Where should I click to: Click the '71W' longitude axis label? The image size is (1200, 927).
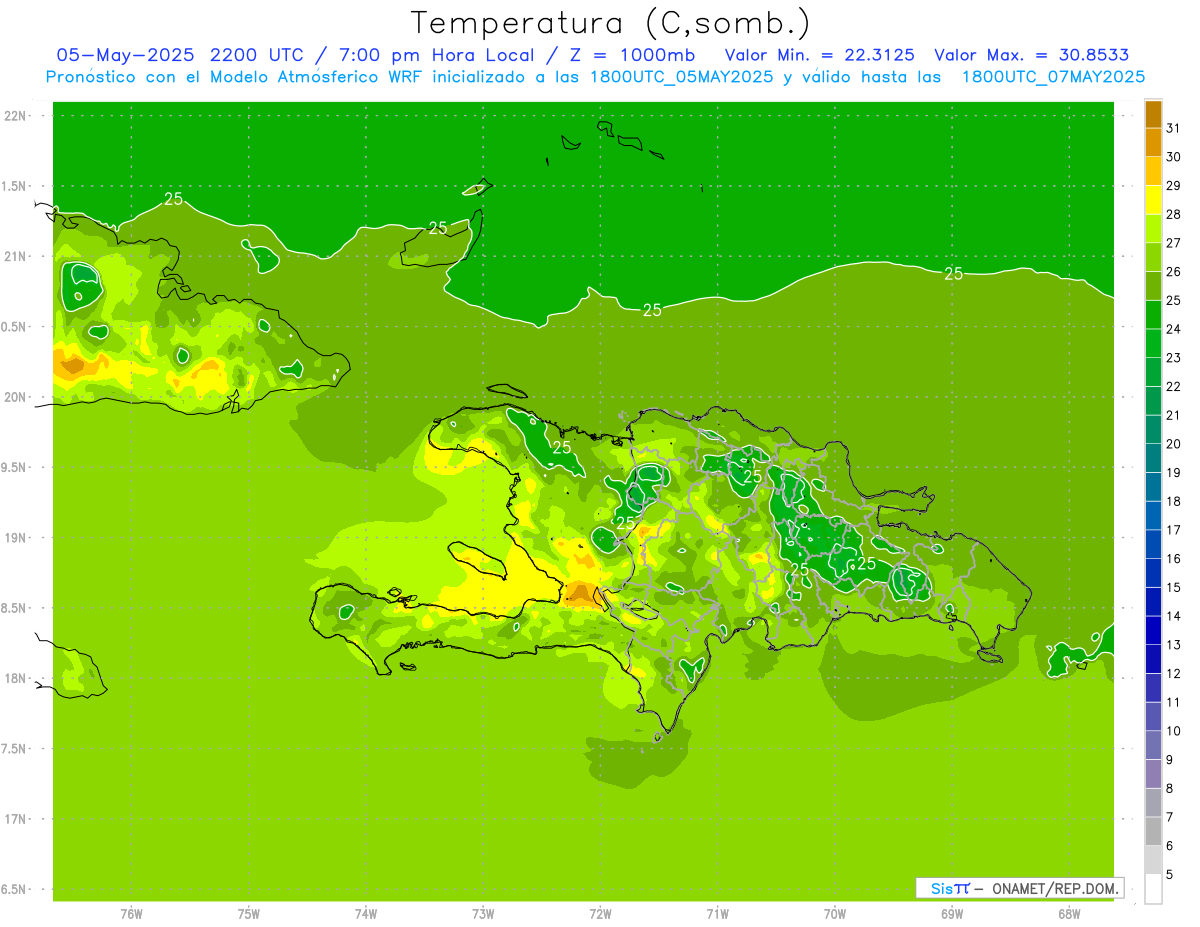click(x=718, y=914)
